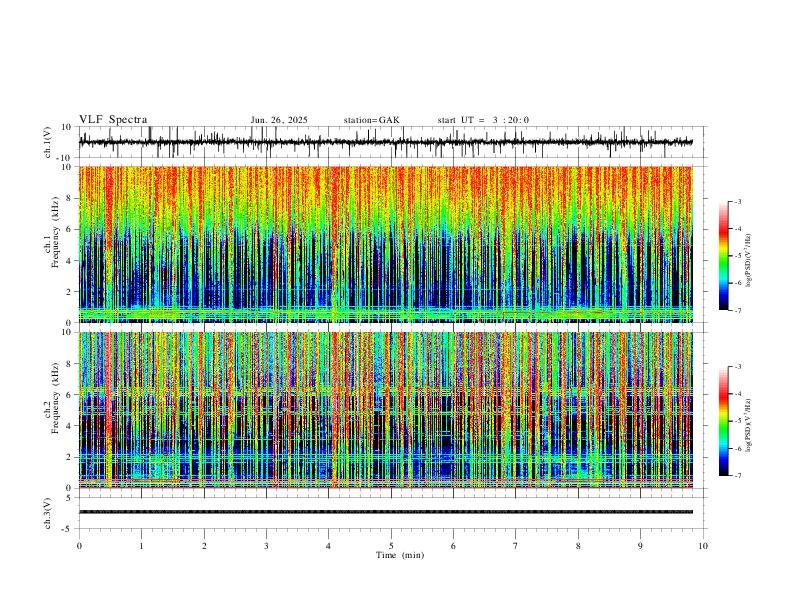Click the ch.1 color bar "log(PSD)(V²/Hz)" label
Screen dimensions: 792x612
(749, 260)
